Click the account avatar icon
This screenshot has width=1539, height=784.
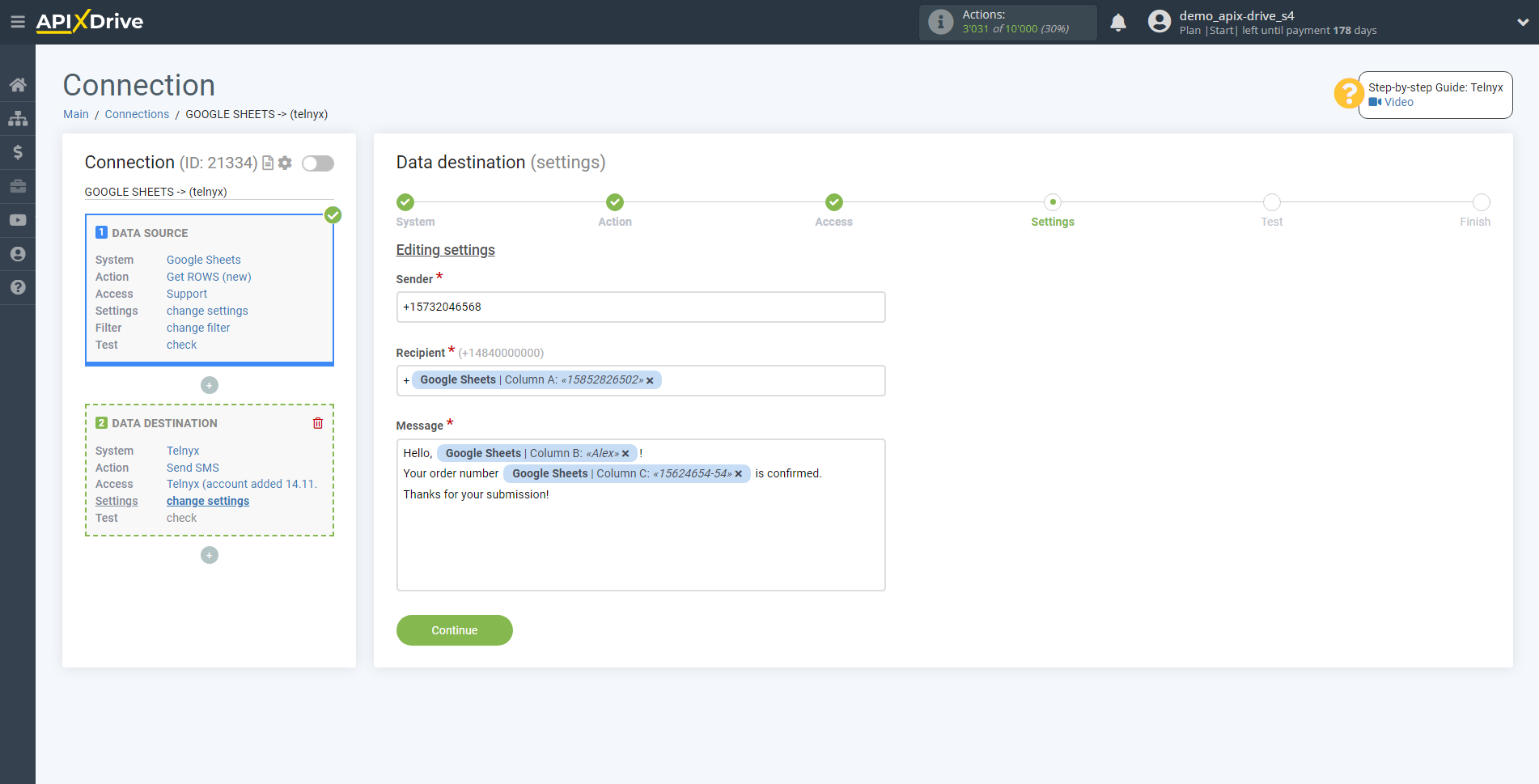coord(1159,22)
